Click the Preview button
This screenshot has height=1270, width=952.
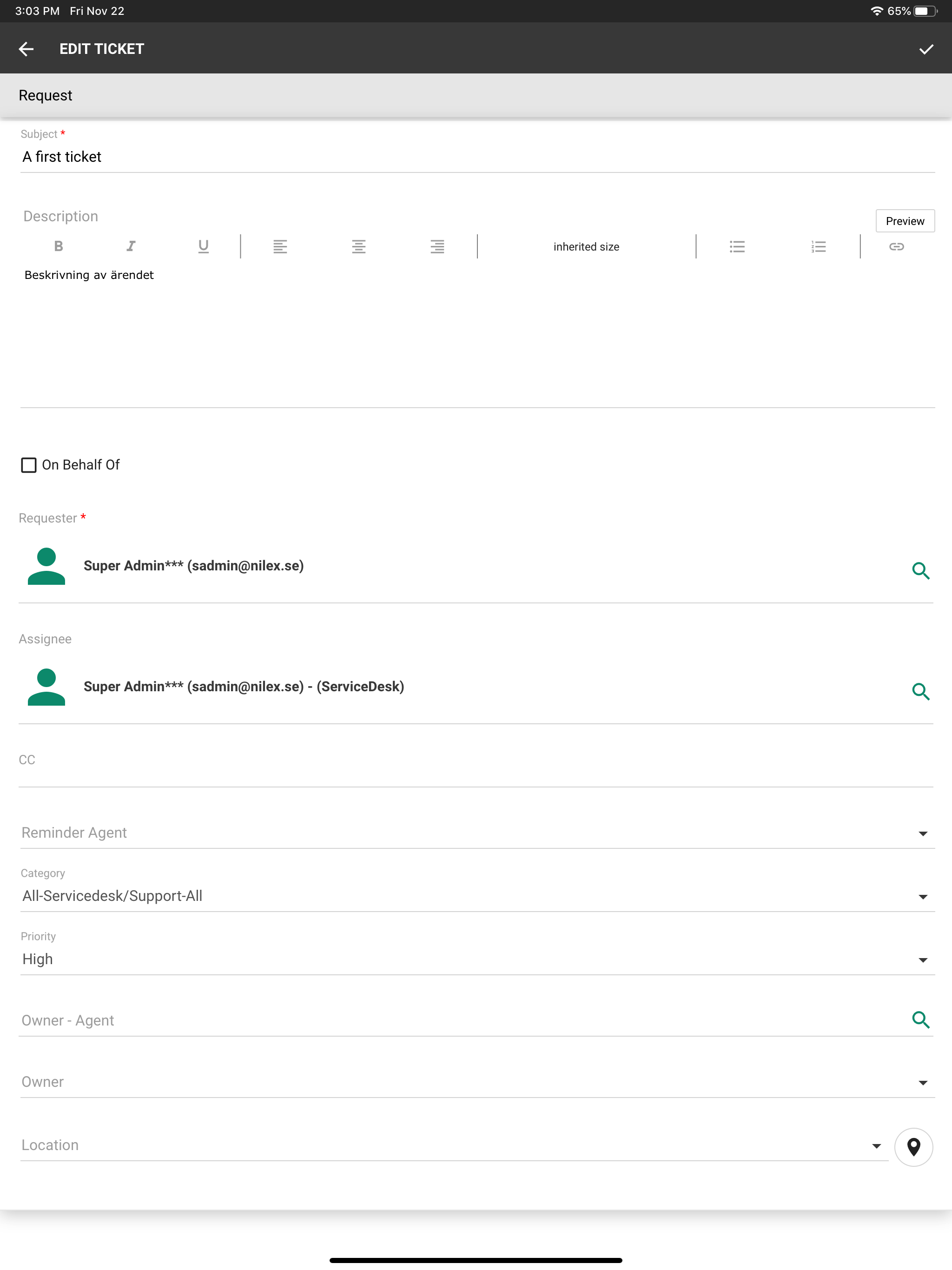click(905, 221)
